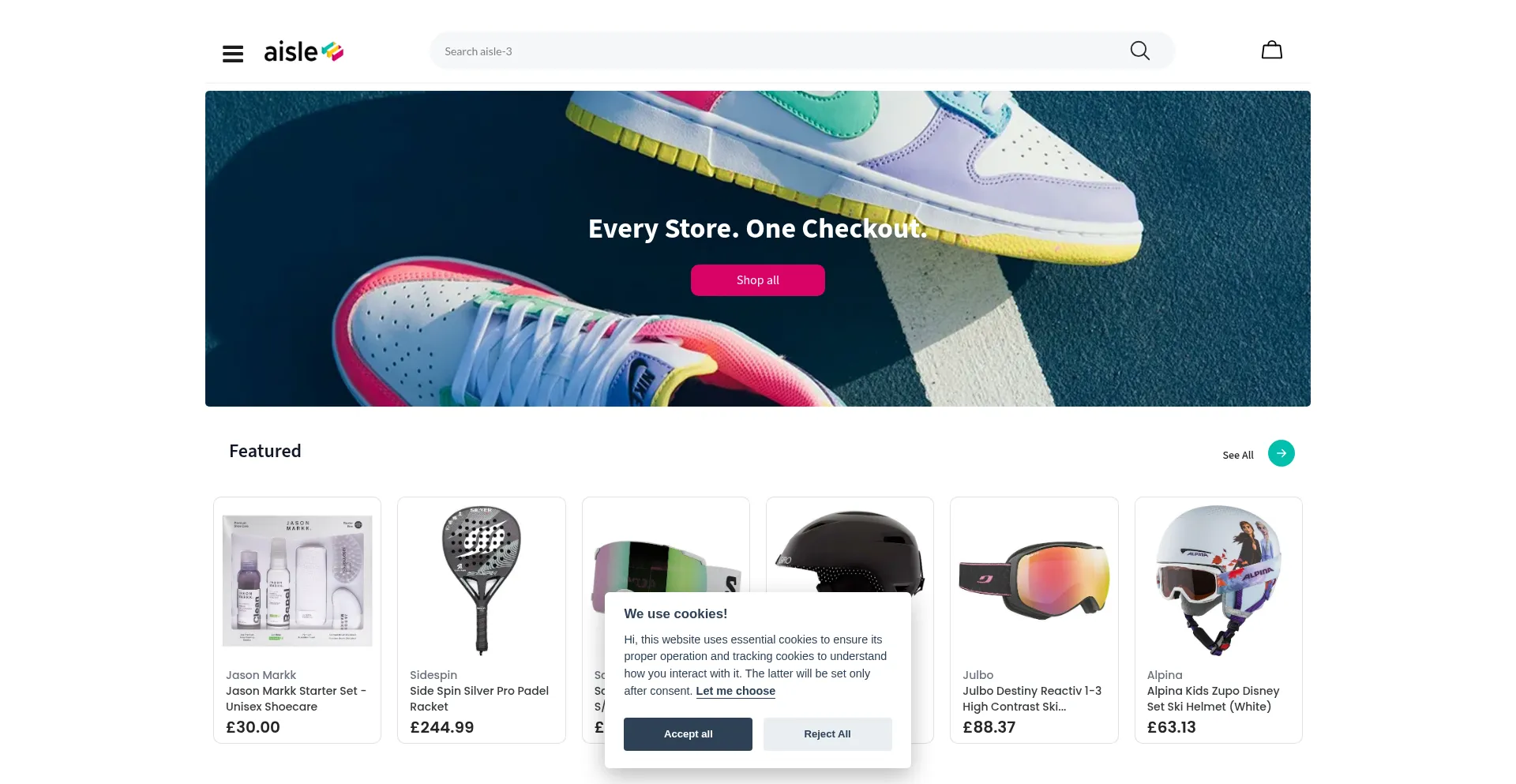Click the Shop all button
Image resolution: width=1516 pixels, height=784 pixels.
pyautogui.click(x=758, y=280)
